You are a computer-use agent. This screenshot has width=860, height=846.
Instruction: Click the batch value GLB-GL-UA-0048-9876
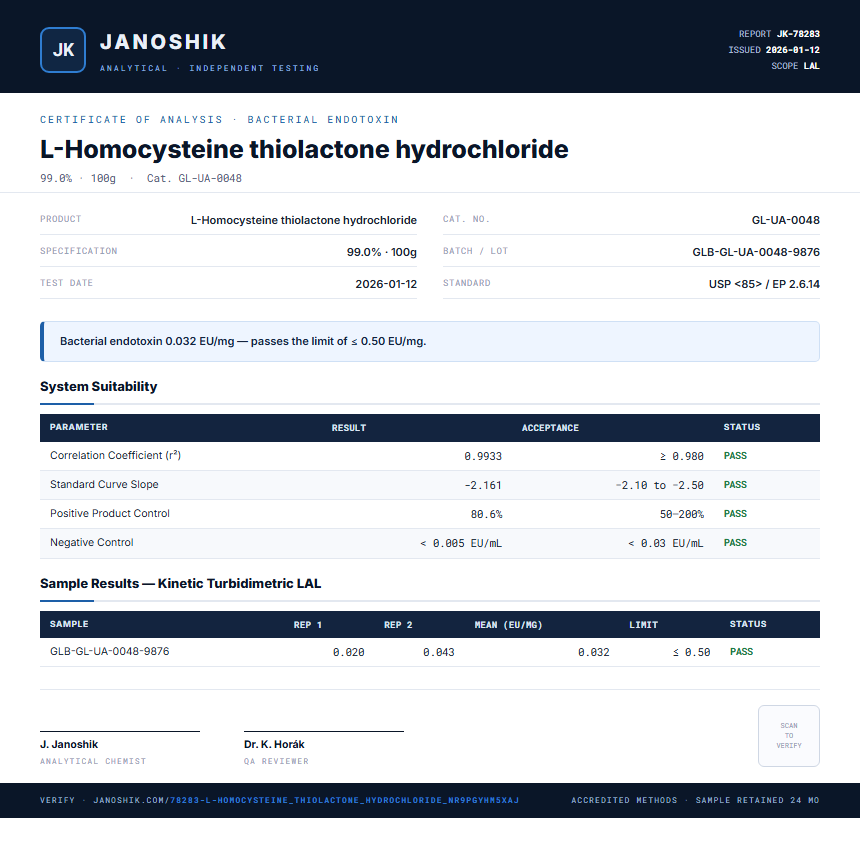point(756,252)
